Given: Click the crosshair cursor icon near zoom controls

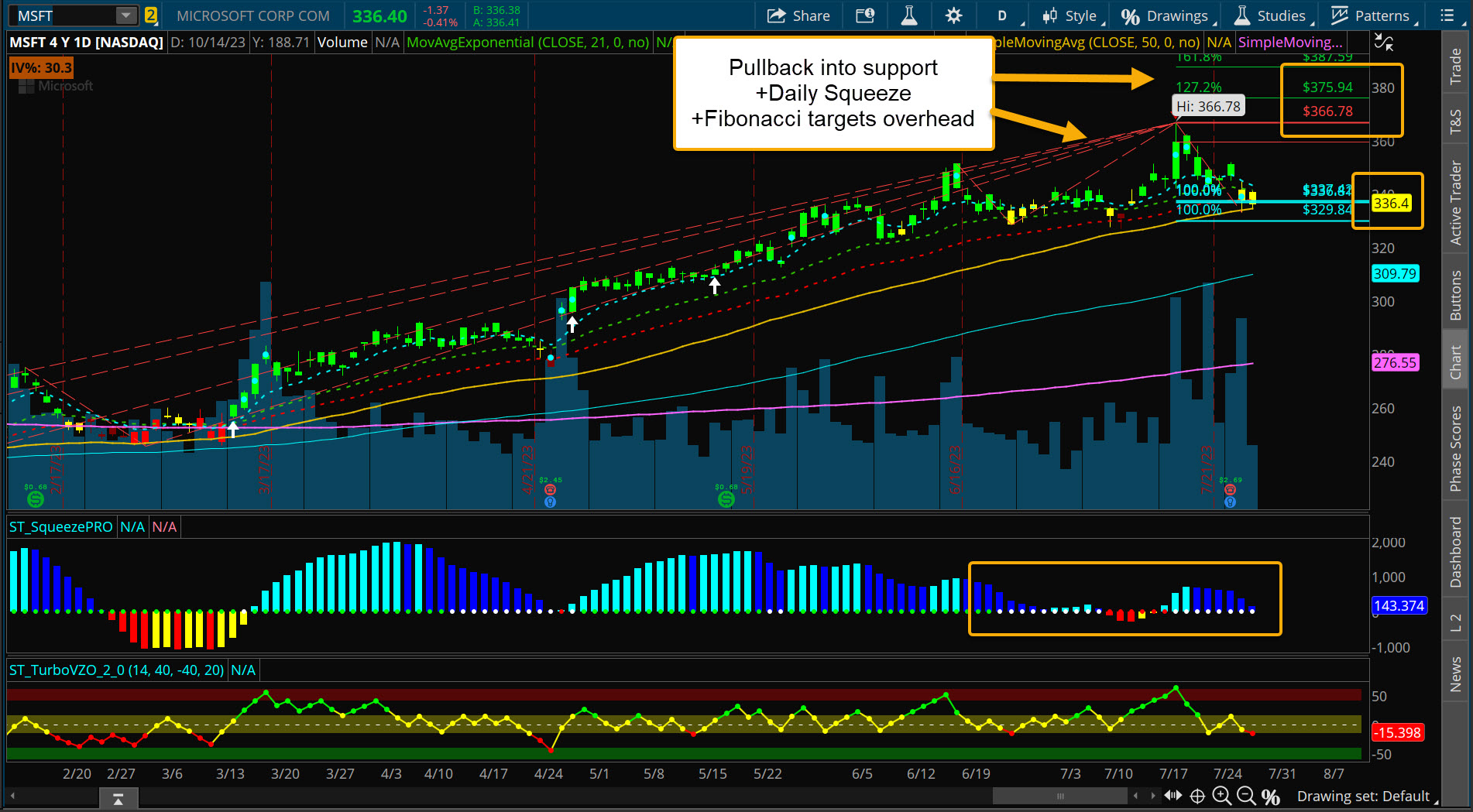Looking at the screenshot, I should pyautogui.click(x=1197, y=795).
